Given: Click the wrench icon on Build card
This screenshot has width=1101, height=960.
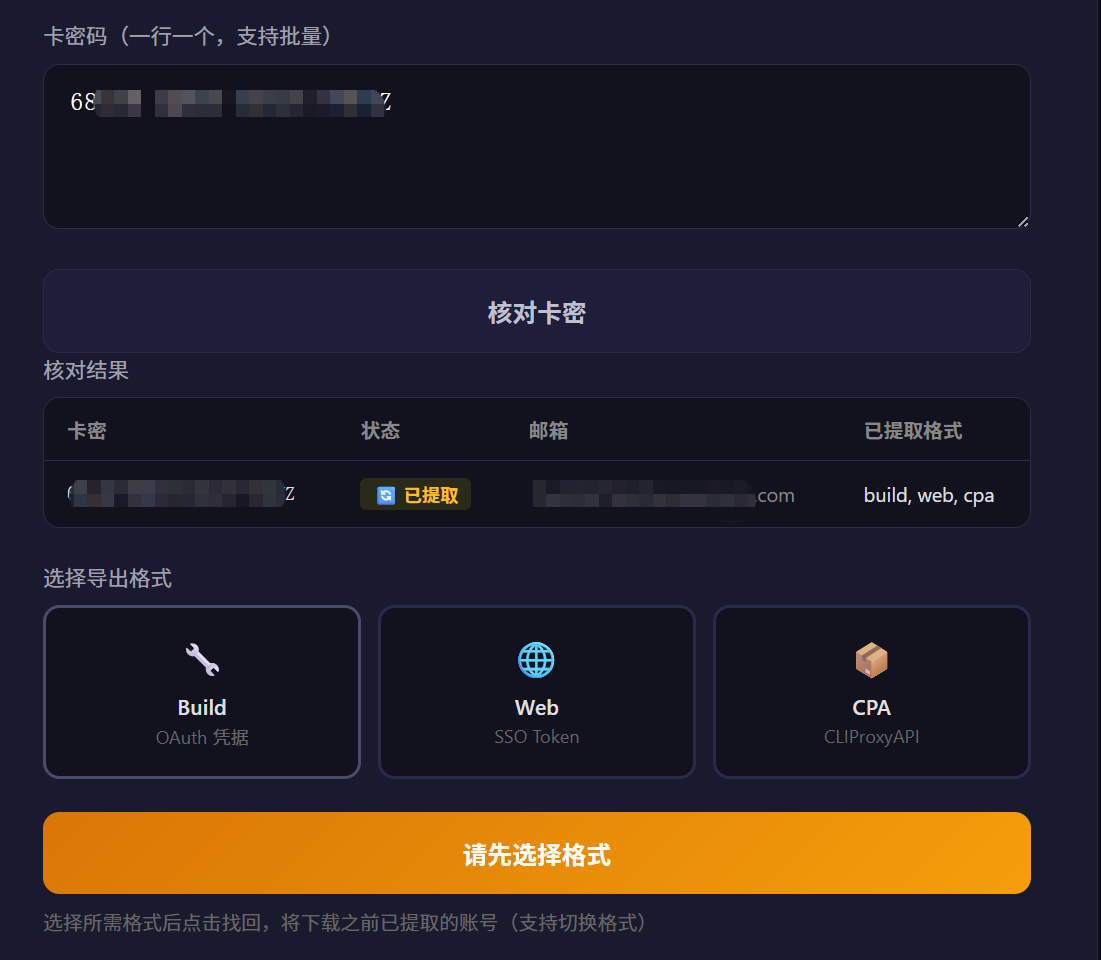Looking at the screenshot, I should (x=202, y=659).
